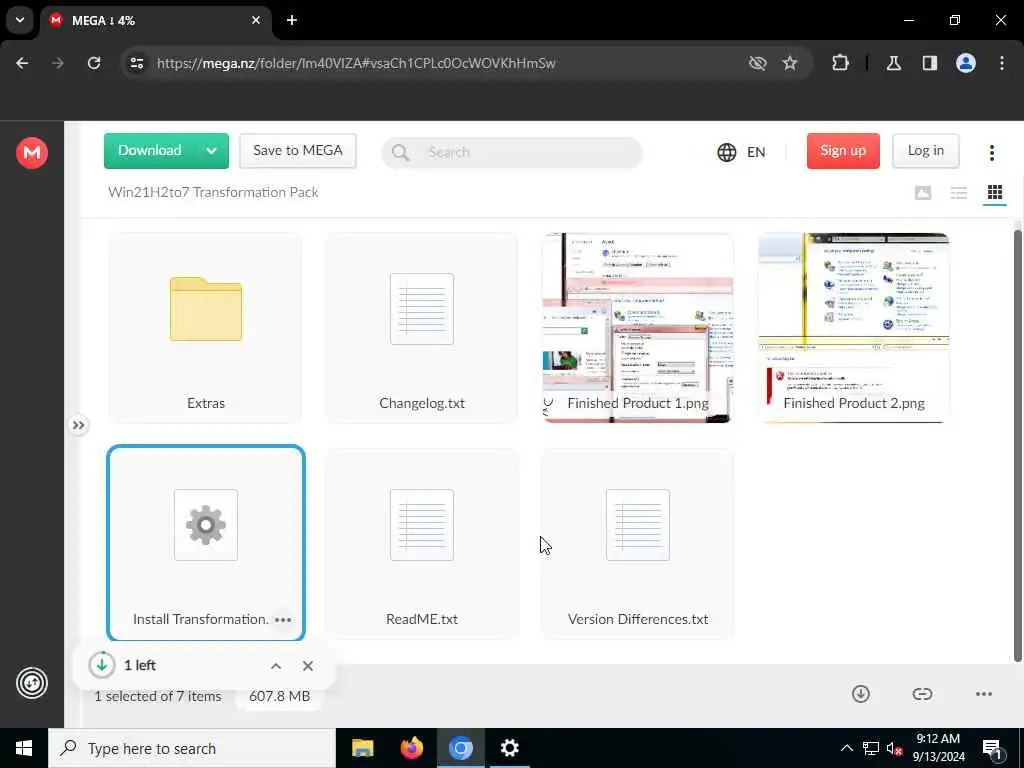
Task: Click the red Sign up button
Action: pyautogui.click(x=843, y=151)
